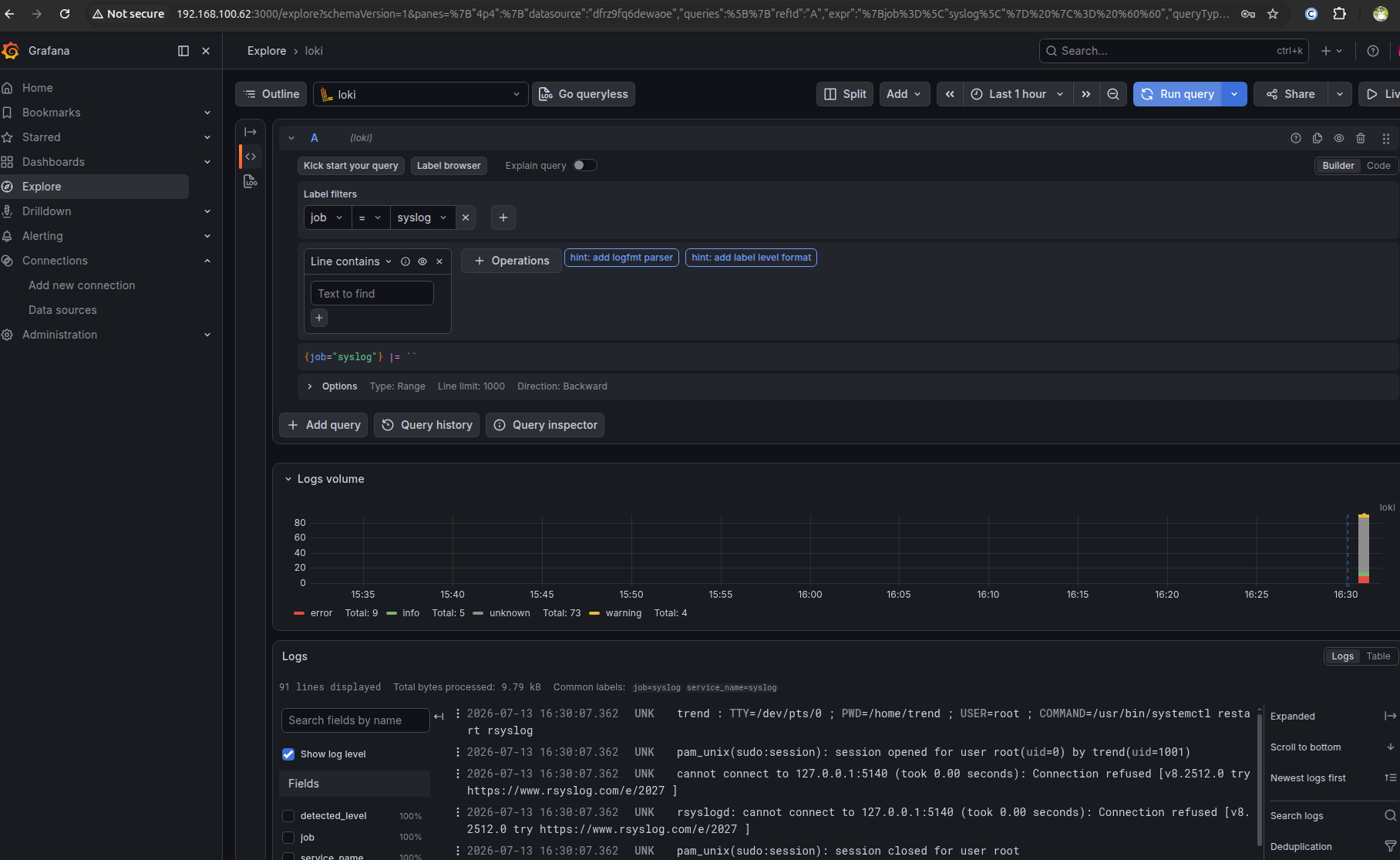
Task: Collapse query row A chevron
Action: (291, 138)
